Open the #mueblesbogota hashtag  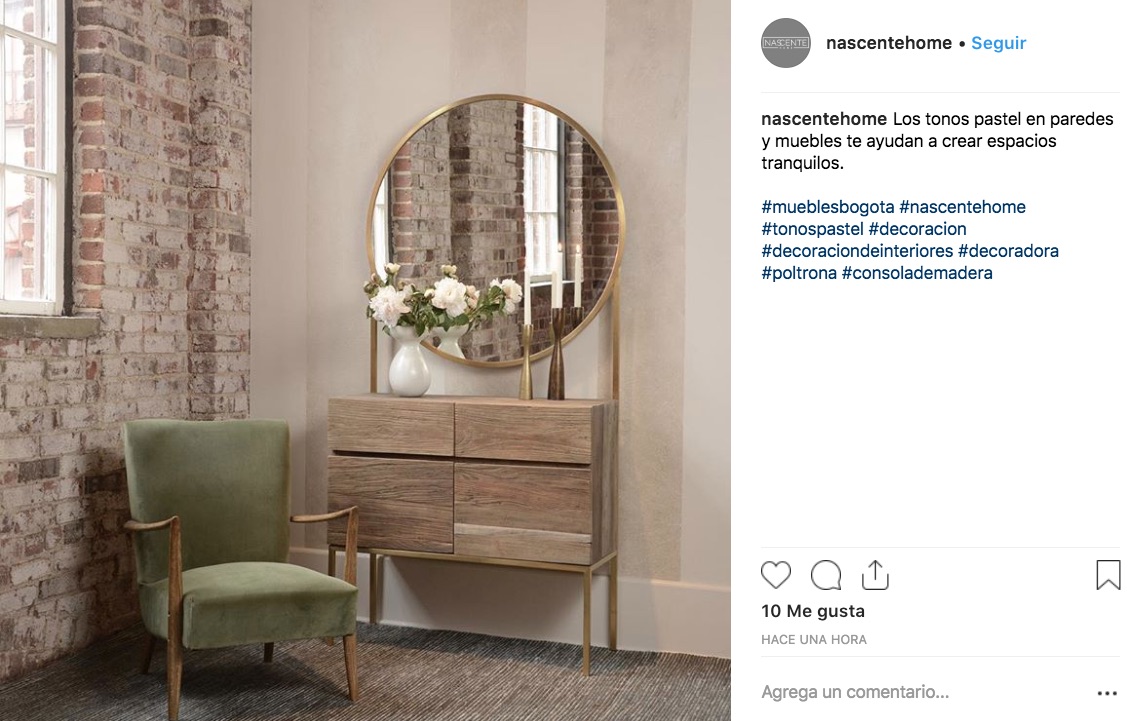tap(828, 207)
